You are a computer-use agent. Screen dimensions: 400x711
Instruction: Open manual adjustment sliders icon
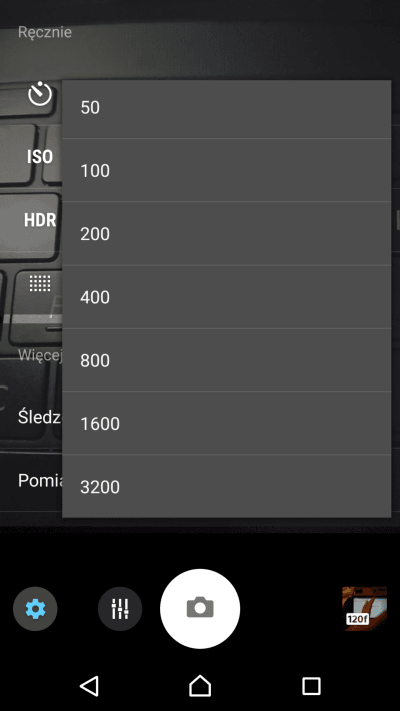tap(120, 609)
